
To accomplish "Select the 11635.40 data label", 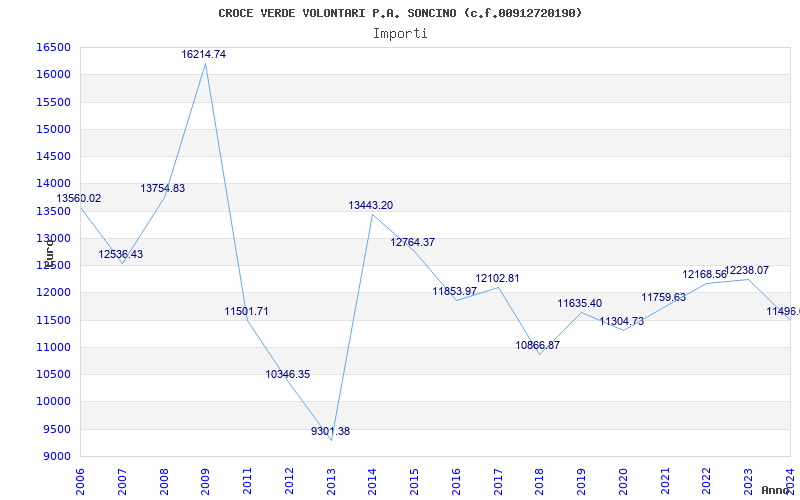I will pyautogui.click(x=580, y=304).
